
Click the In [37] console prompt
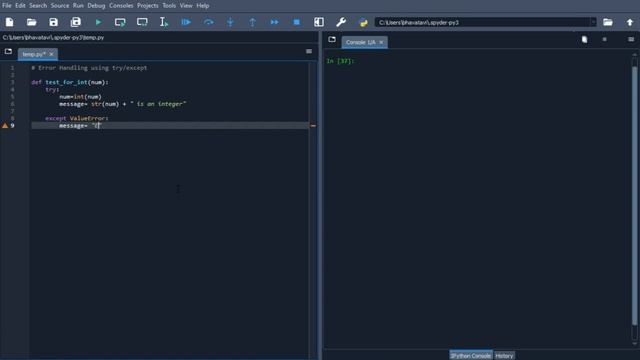pos(340,61)
